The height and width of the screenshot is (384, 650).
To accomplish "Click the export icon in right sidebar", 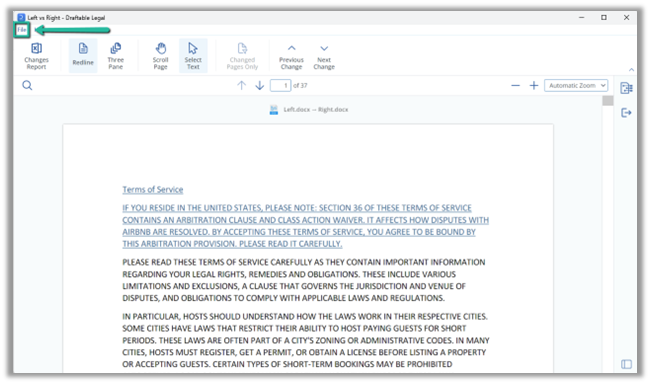I will (626, 112).
